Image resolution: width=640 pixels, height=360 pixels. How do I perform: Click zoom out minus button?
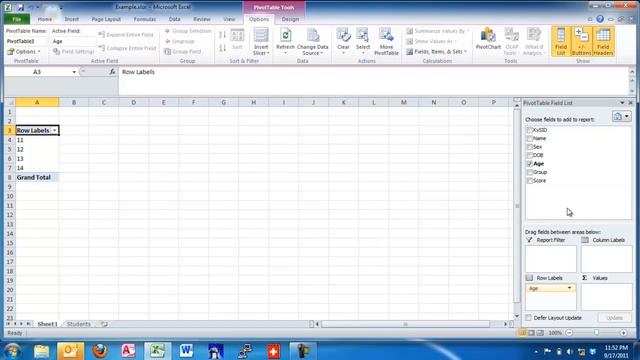pos(569,333)
